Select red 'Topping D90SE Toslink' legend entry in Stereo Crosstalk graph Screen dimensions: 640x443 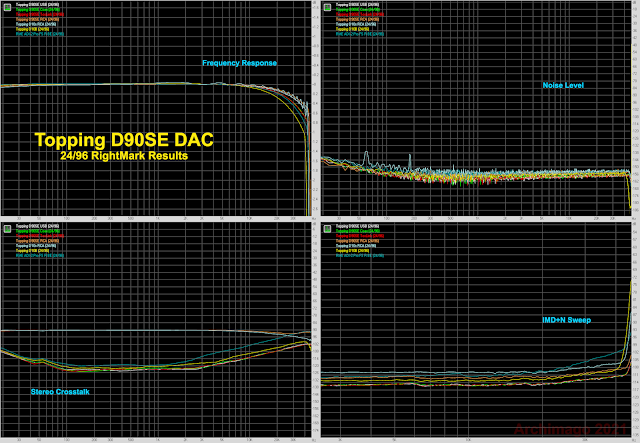pyautogui.click(x=40, y=236)
